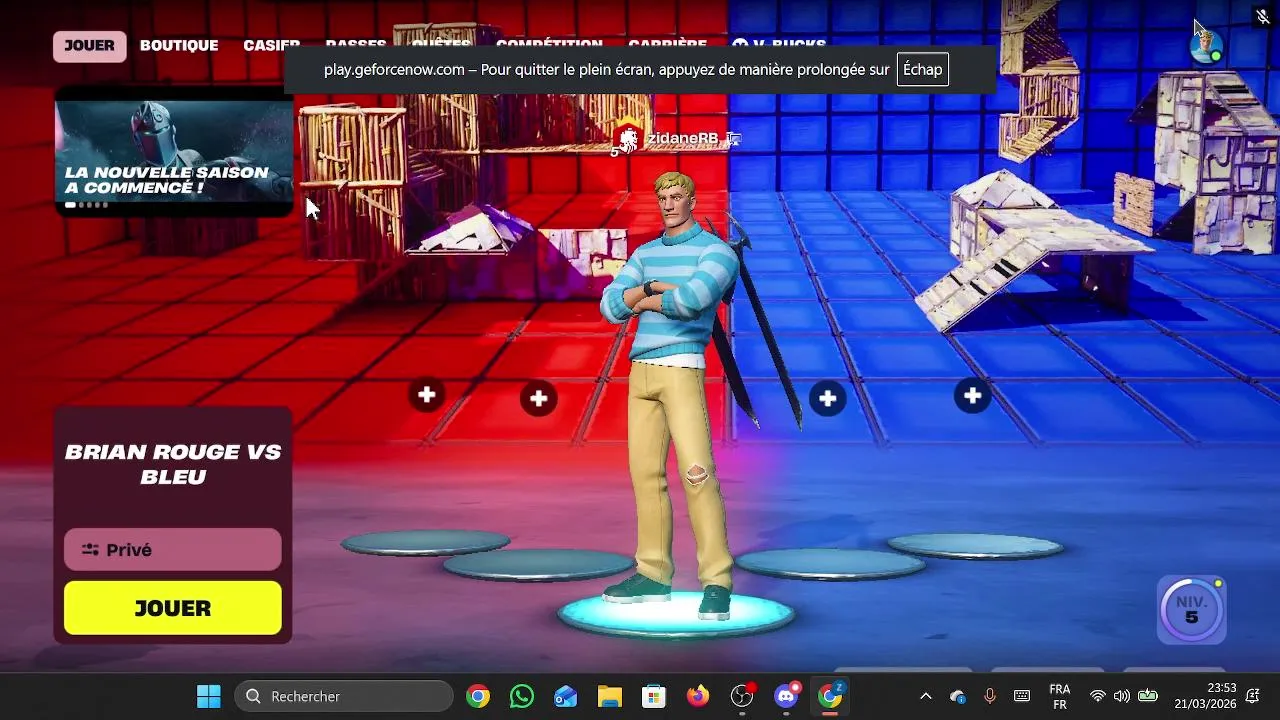Click the plus slot nearest left of character

539,399
